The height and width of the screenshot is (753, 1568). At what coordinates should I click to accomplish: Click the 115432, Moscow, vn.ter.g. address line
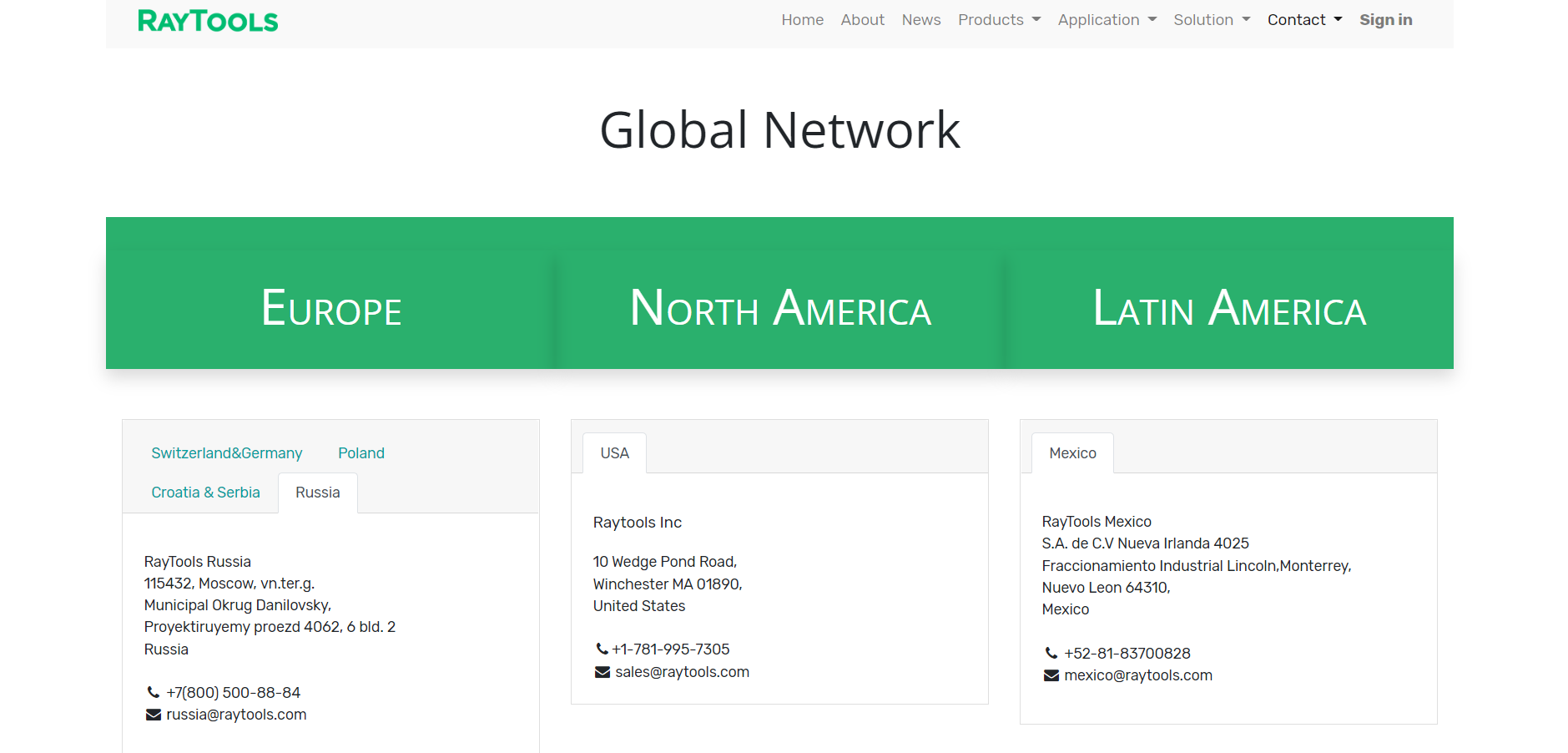(229, 584)
